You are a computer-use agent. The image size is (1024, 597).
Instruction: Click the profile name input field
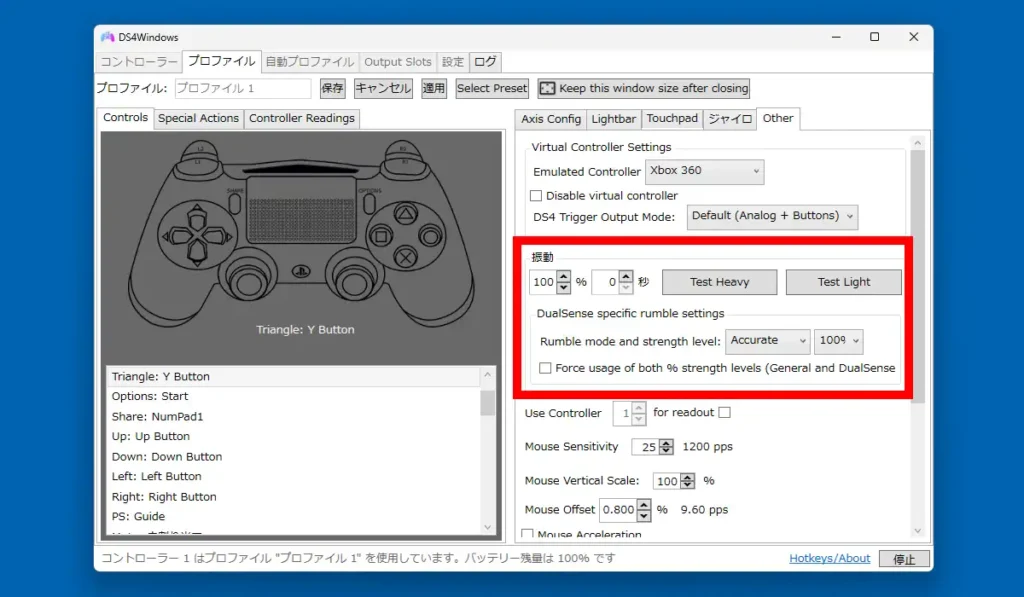tap(243, 88)
